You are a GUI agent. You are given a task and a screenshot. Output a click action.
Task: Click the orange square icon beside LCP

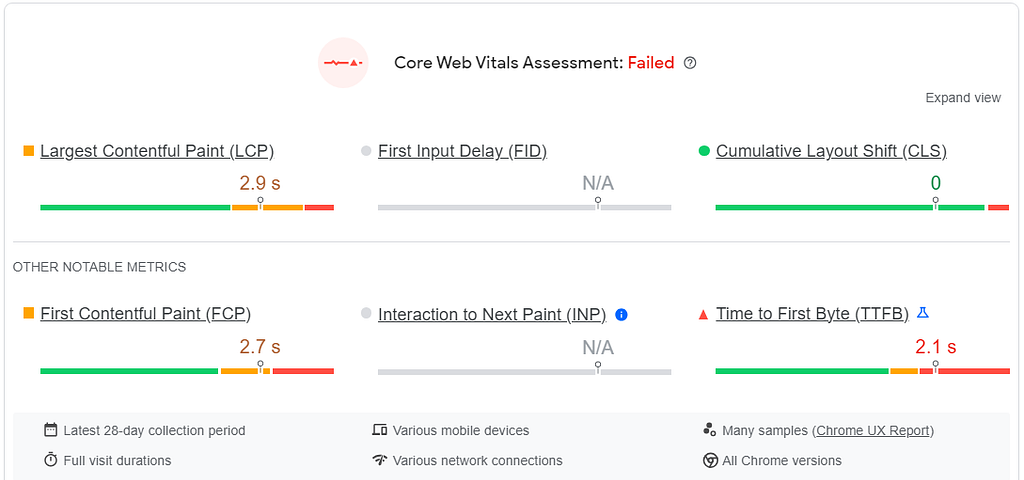click(x=29, y=151)
